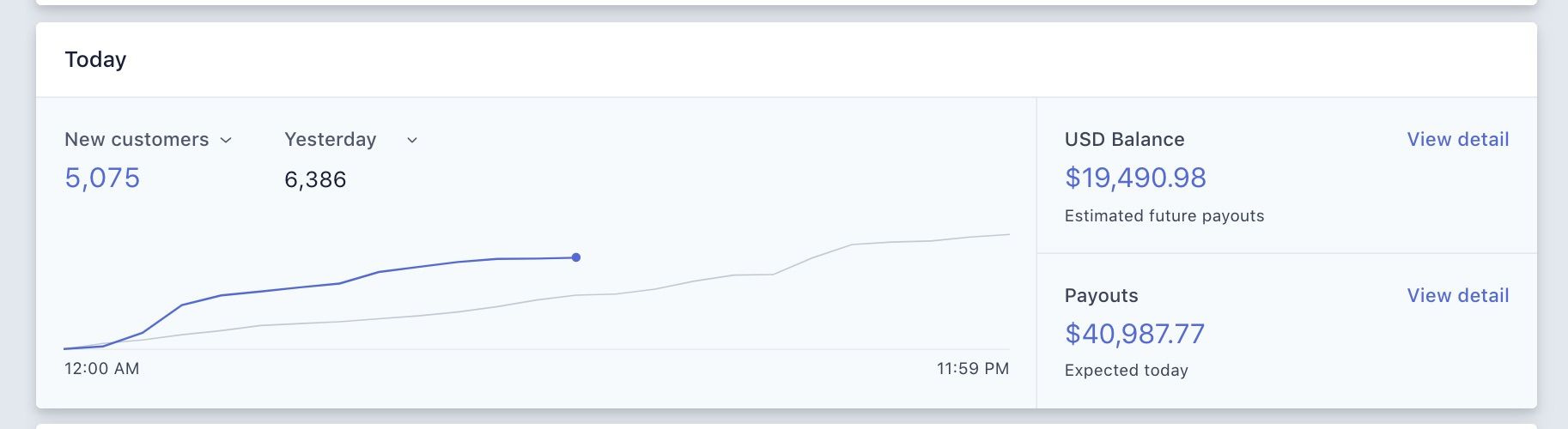Select the 6,386 yesterday figure

pos(315,179)
